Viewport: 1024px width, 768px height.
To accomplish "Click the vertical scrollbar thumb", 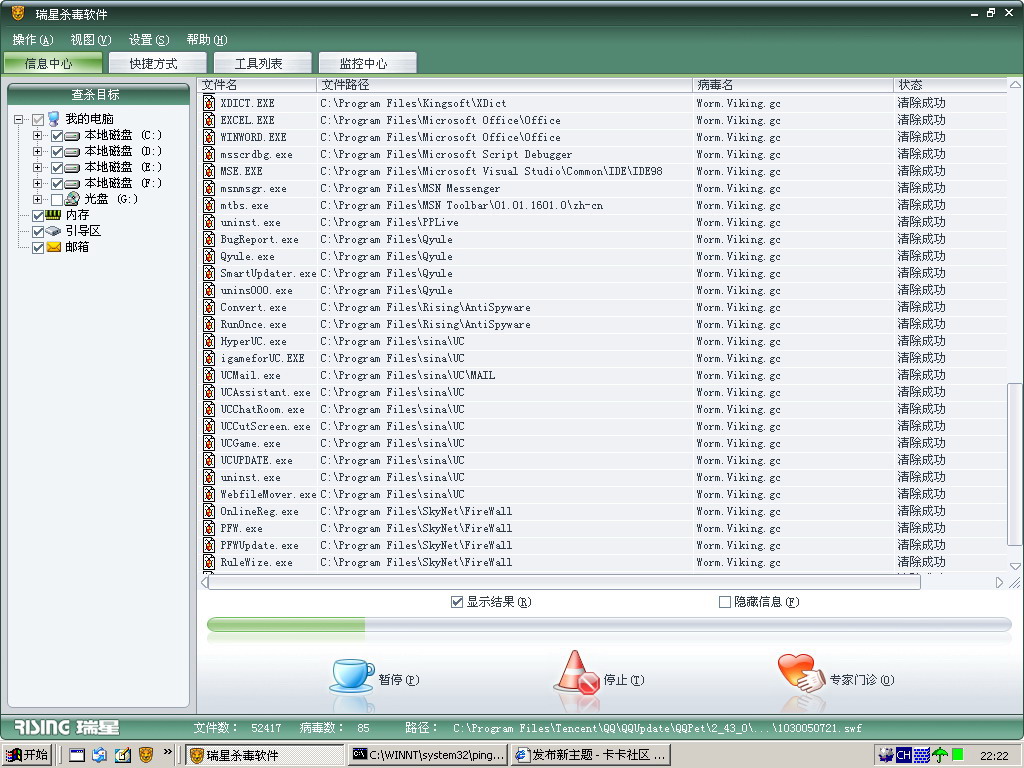I will tap(1015, 464).
